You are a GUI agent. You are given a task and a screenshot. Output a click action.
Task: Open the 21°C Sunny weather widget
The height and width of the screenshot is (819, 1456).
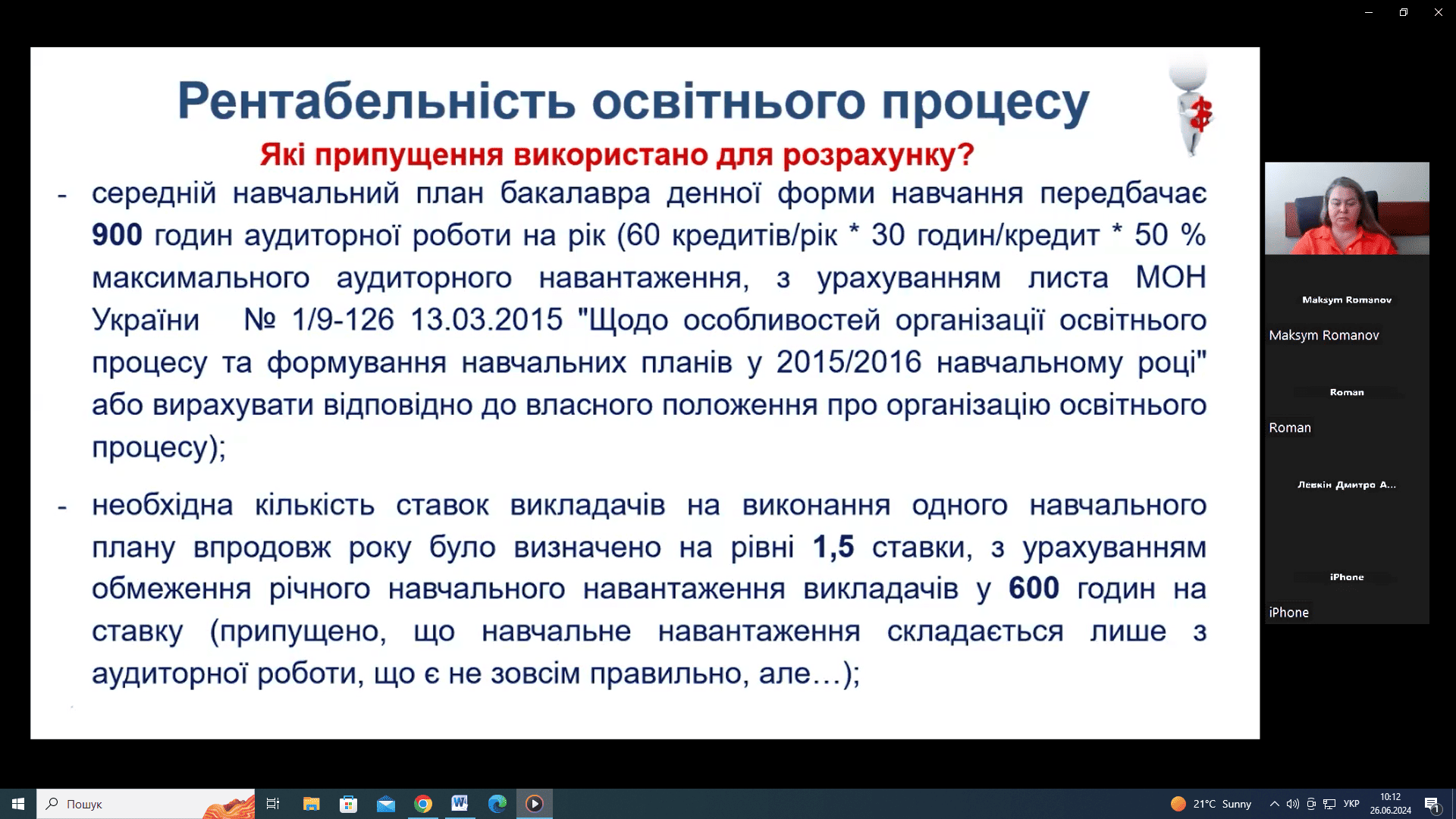[1211, 804]
